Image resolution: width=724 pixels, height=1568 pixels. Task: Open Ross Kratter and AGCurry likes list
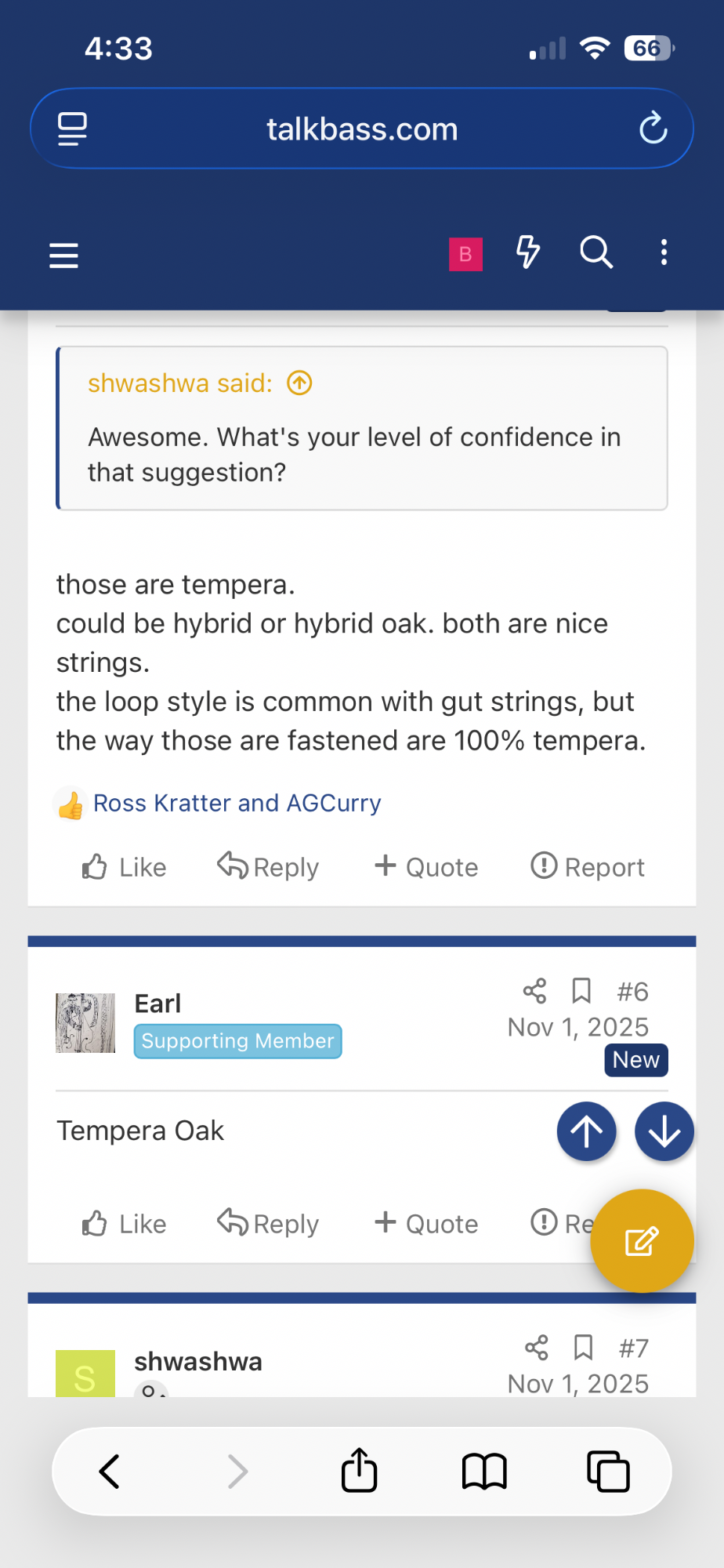pyautogui.click(x=237, y=803)
